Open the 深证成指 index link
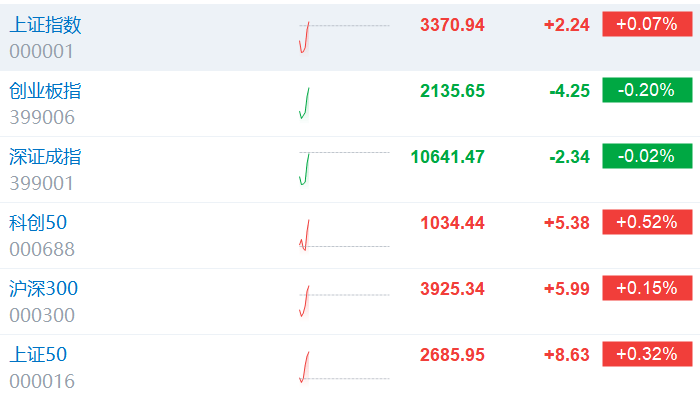Screen dimensions: 700x400 coord(45,157)
